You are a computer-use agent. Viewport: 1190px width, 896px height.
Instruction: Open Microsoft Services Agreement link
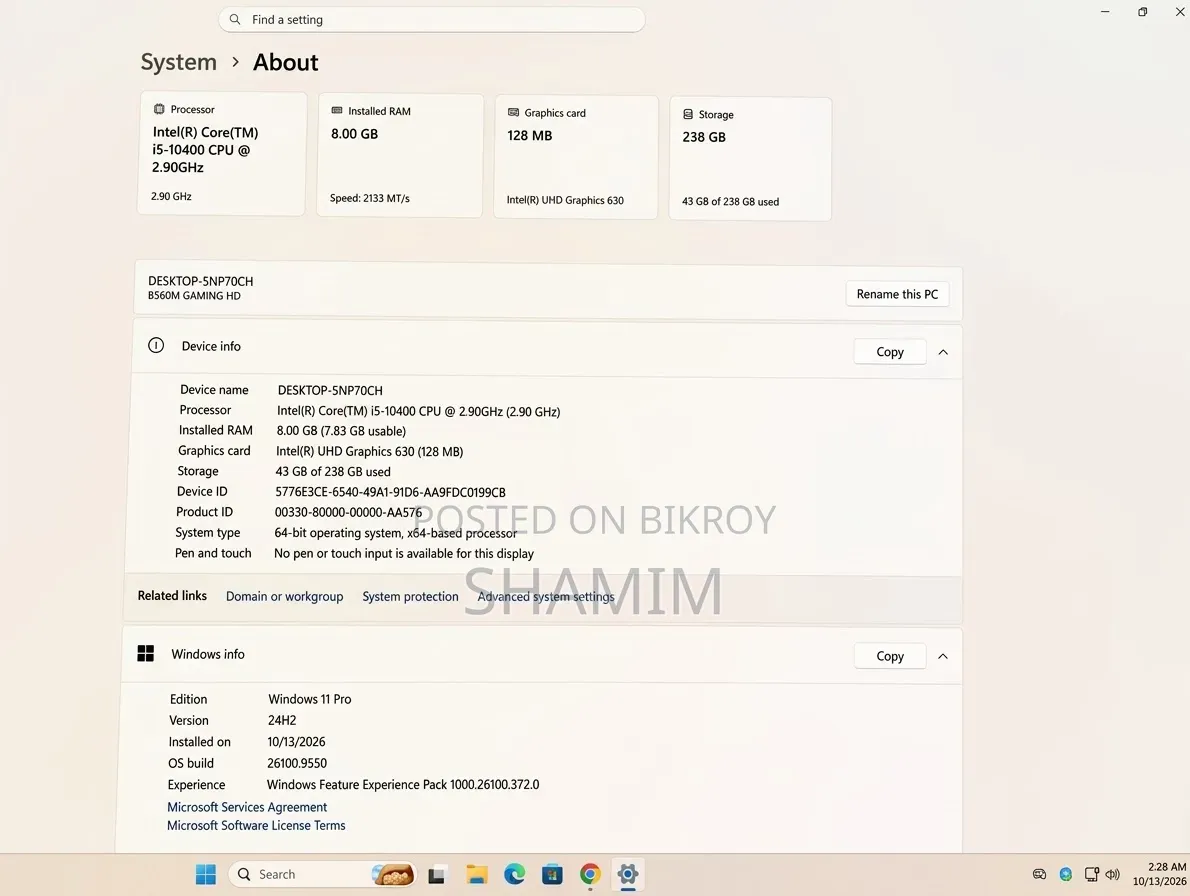coord(247,807)
